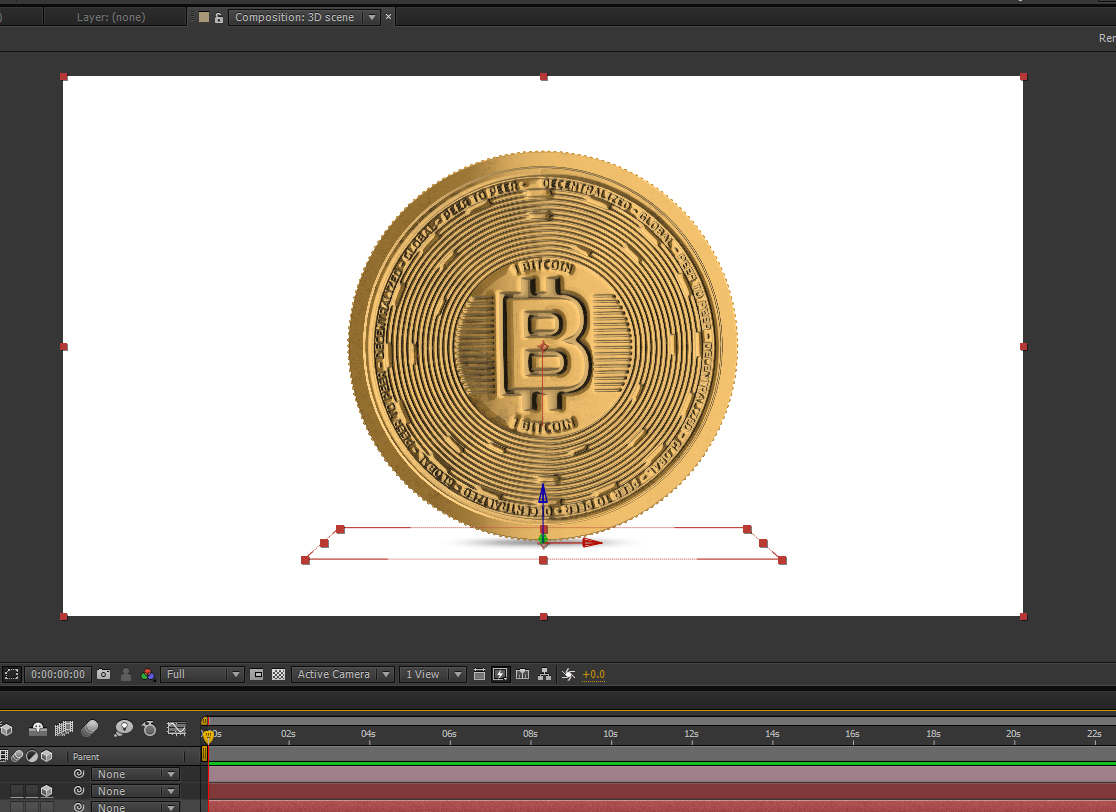Open the Parent dropdown on the first layer
1116x812 pixels.
[135, 773]
